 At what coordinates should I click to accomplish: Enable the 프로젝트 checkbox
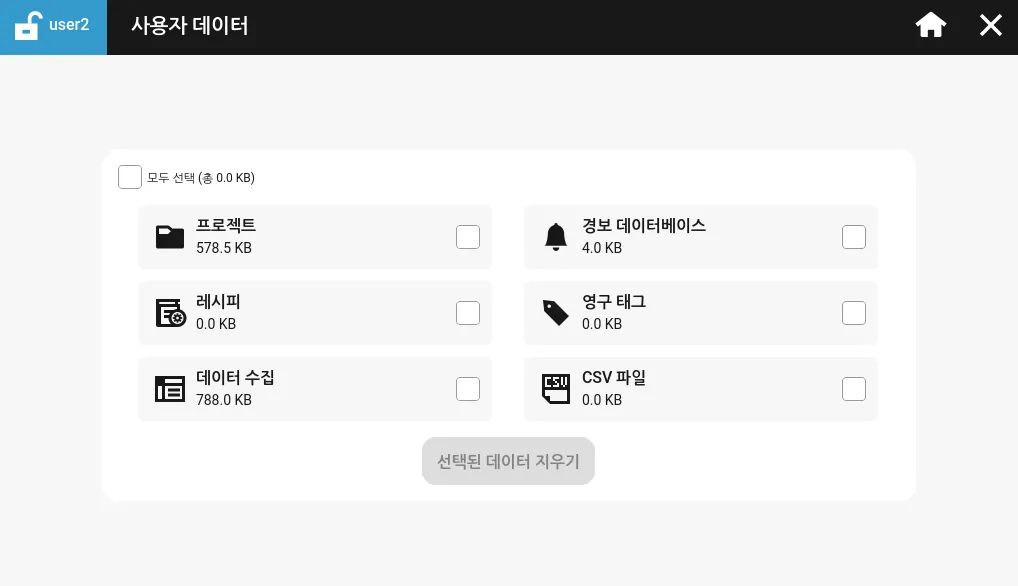tap(468, 237)
